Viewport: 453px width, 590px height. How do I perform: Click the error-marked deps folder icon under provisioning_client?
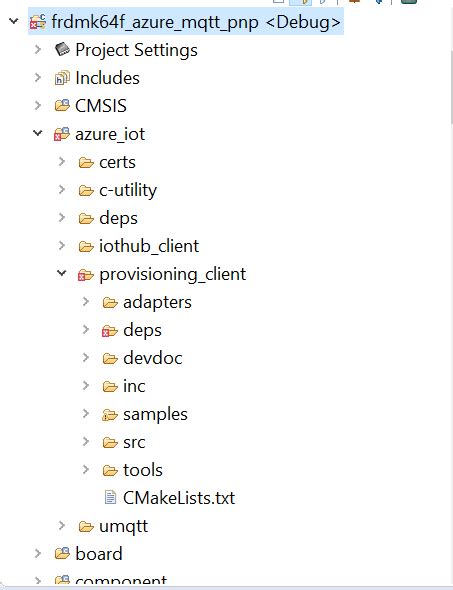tap(109, 331)
